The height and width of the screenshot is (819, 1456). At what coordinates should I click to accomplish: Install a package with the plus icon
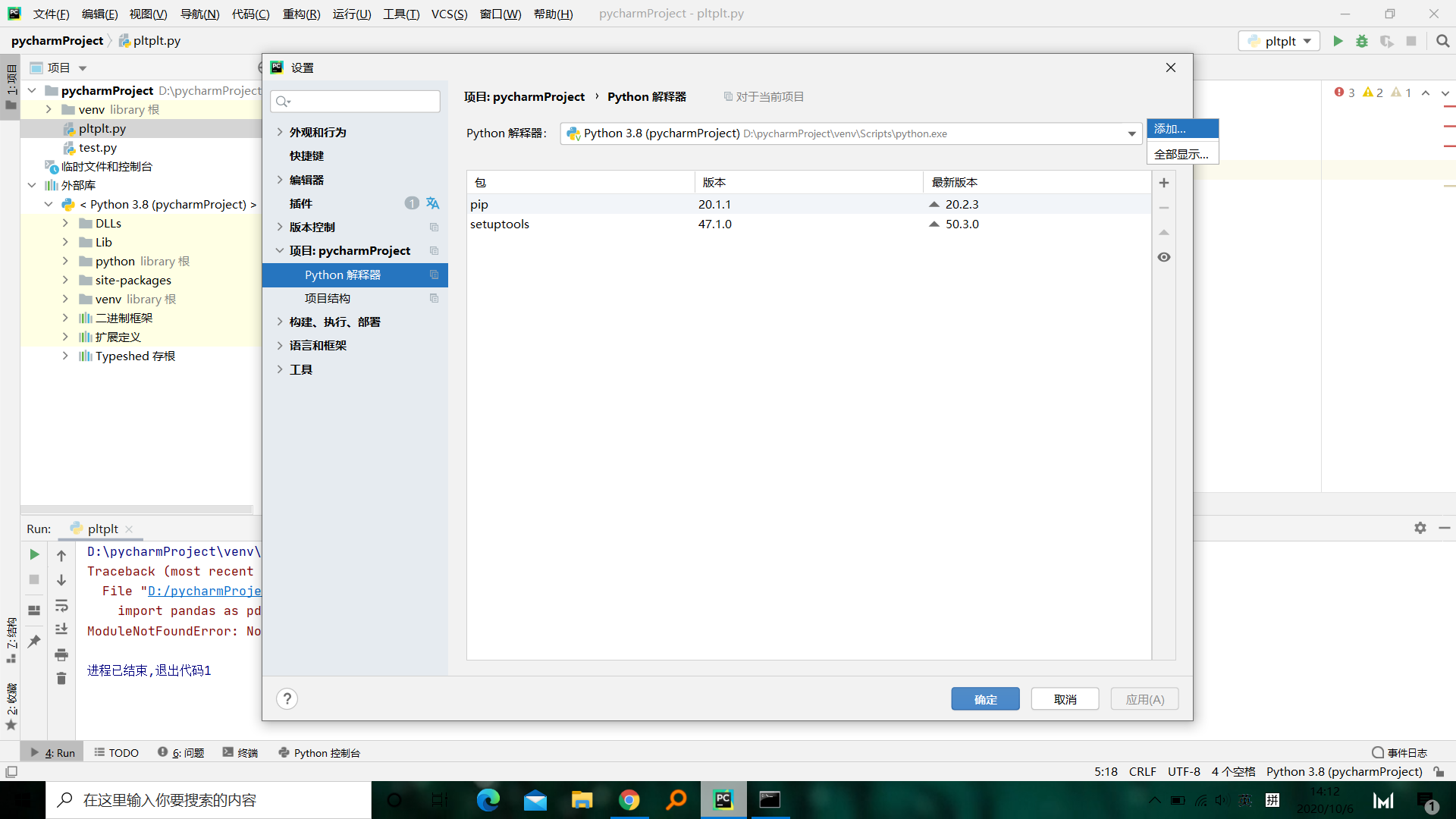pyautogui.click(x=1164, y=183)
